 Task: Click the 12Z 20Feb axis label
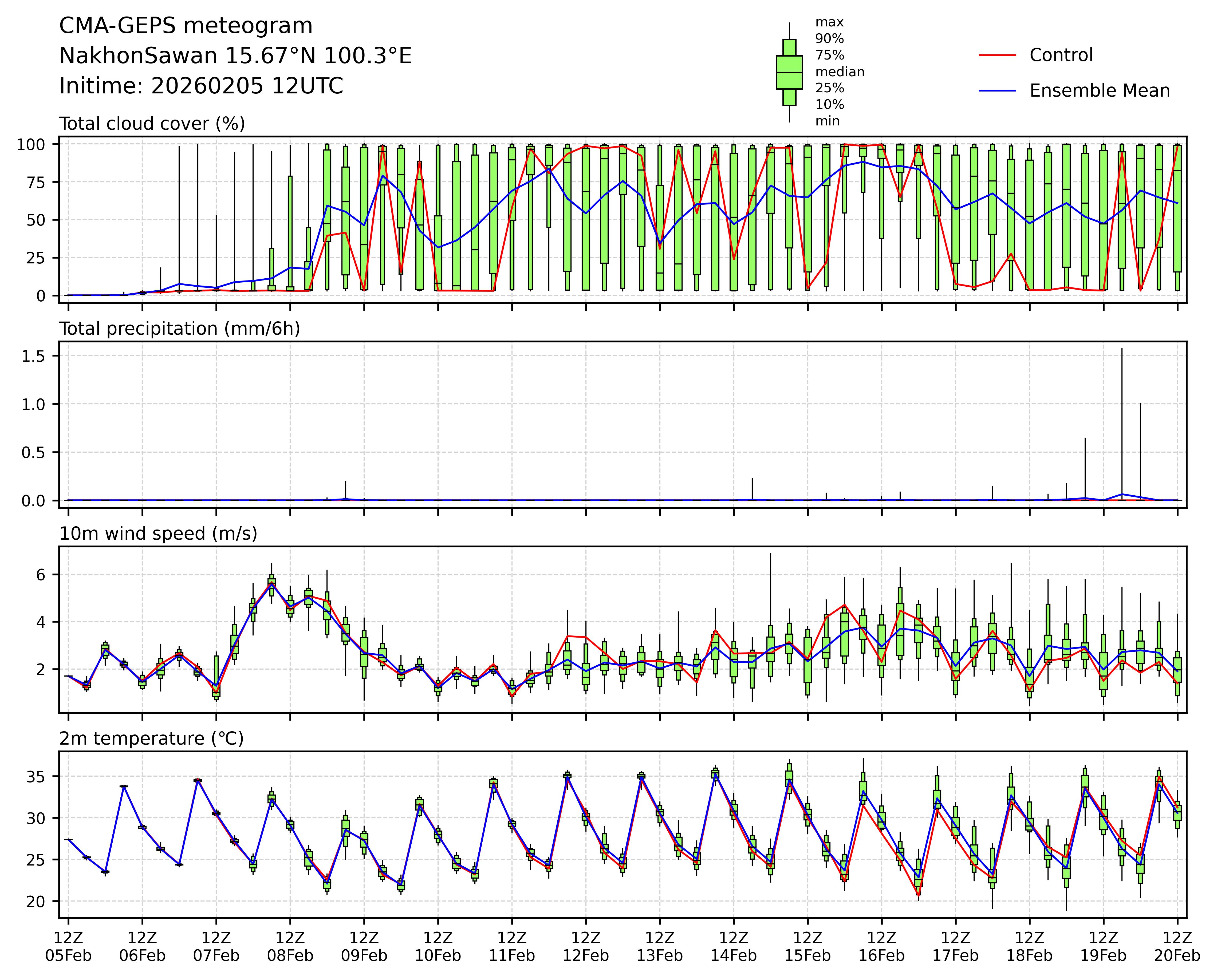tap(1177, 947)
